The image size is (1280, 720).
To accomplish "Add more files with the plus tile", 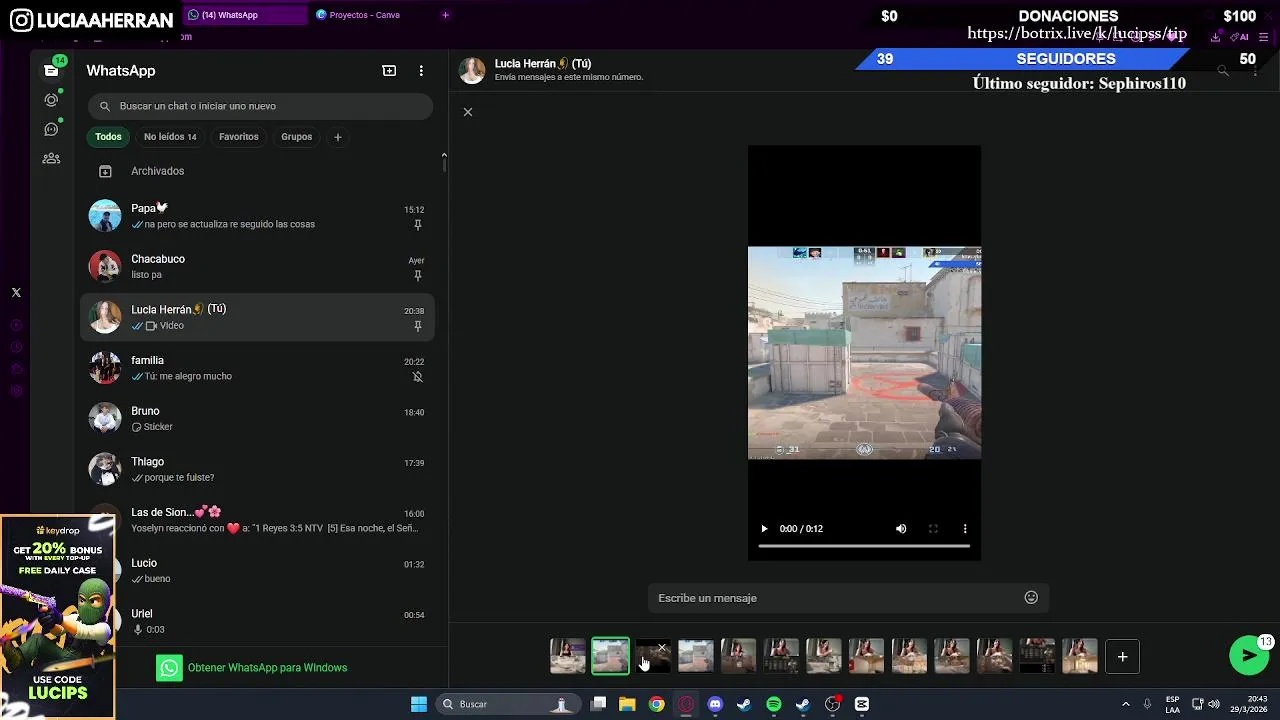I will tap(1122, 656).
